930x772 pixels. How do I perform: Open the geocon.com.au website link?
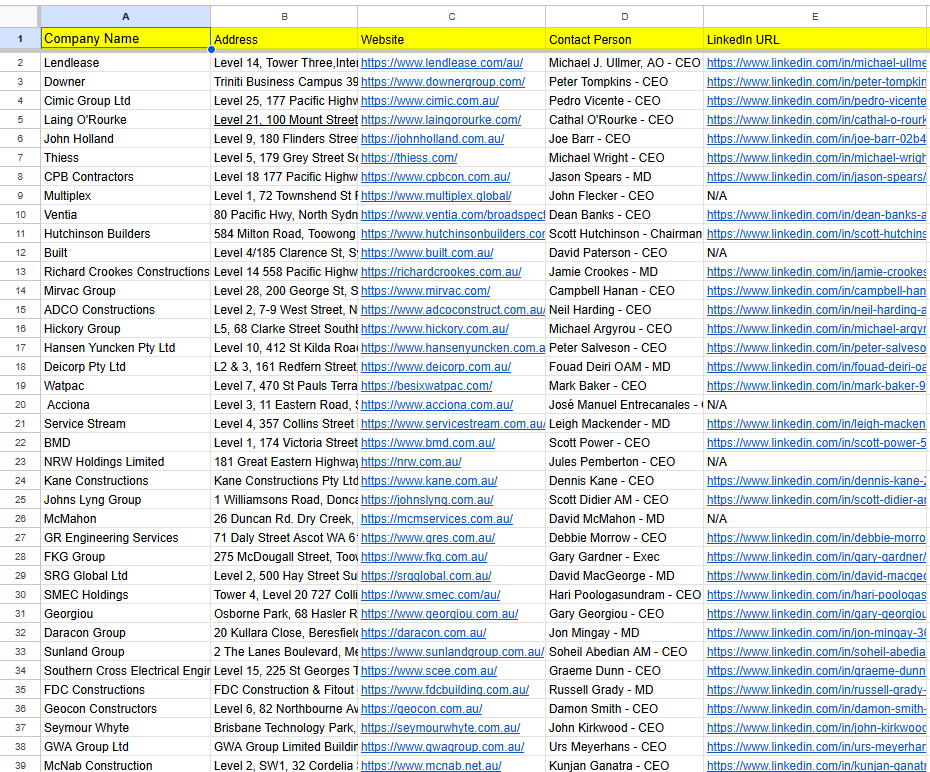(x=422, y=709)
